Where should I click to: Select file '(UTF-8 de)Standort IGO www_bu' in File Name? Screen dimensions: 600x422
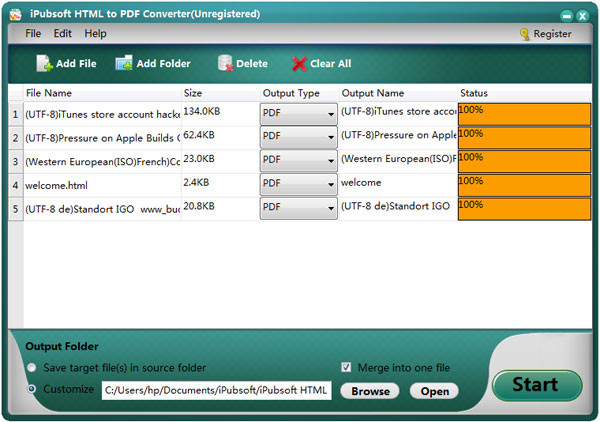click(102, 209)
